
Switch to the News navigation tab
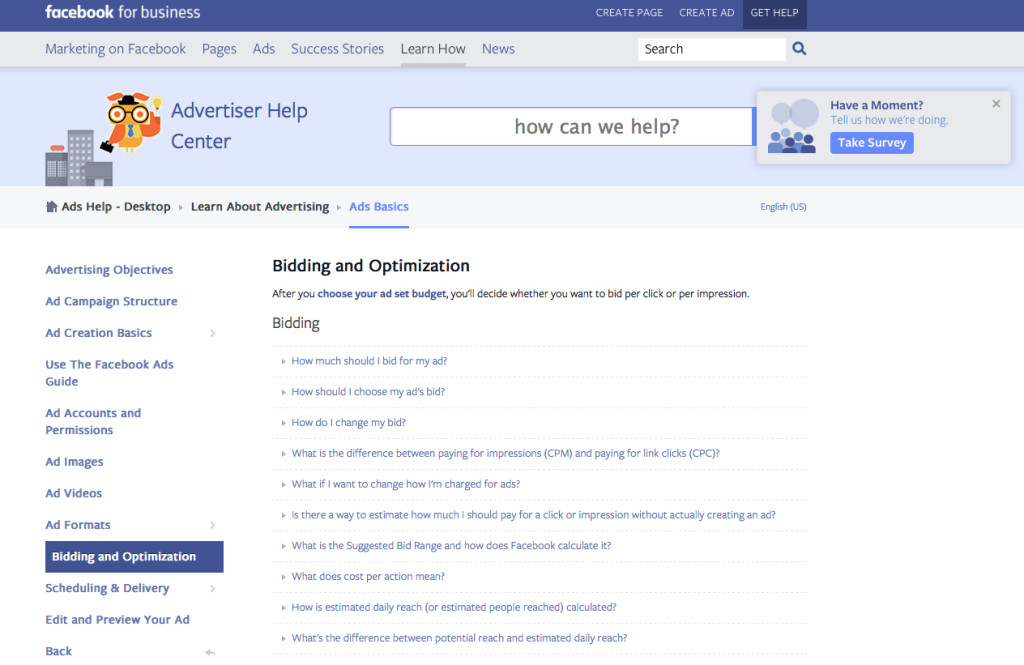498,48
